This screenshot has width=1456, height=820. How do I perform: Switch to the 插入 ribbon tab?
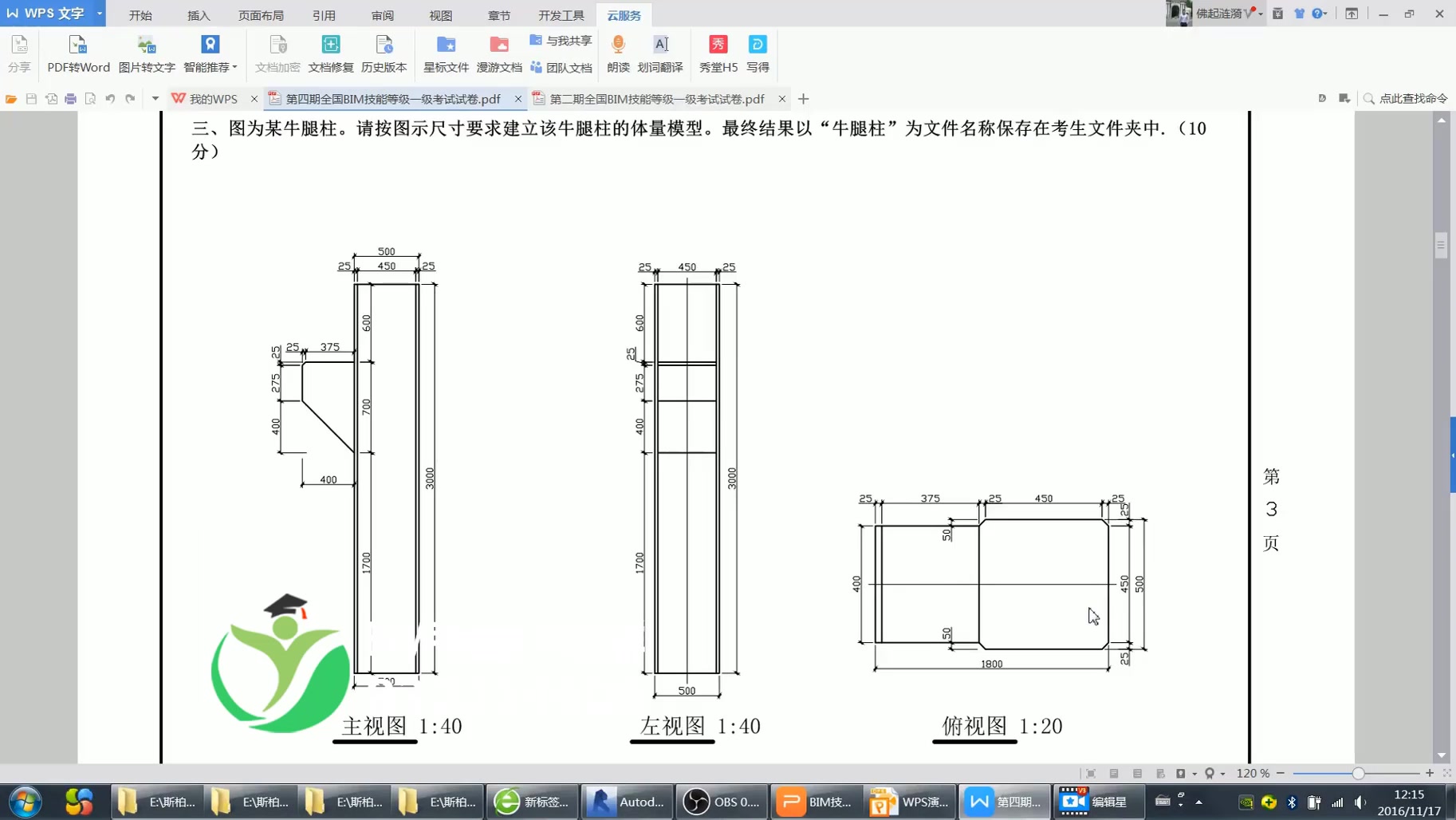pos(198,14)
